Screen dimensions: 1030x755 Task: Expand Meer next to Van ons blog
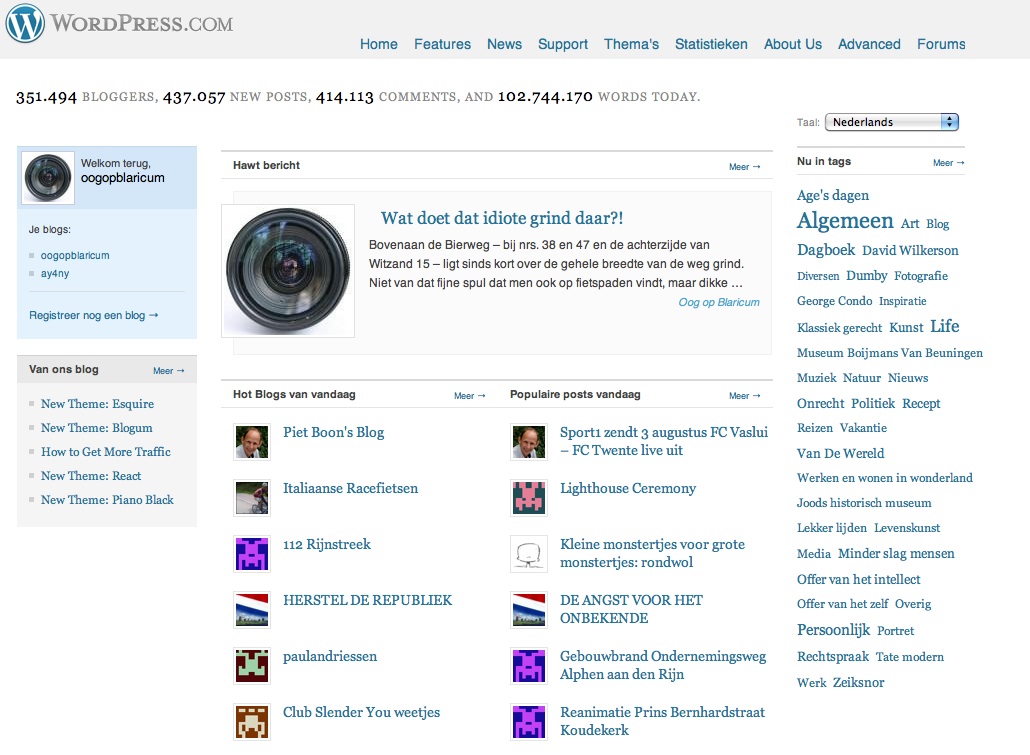coord(168,371)
